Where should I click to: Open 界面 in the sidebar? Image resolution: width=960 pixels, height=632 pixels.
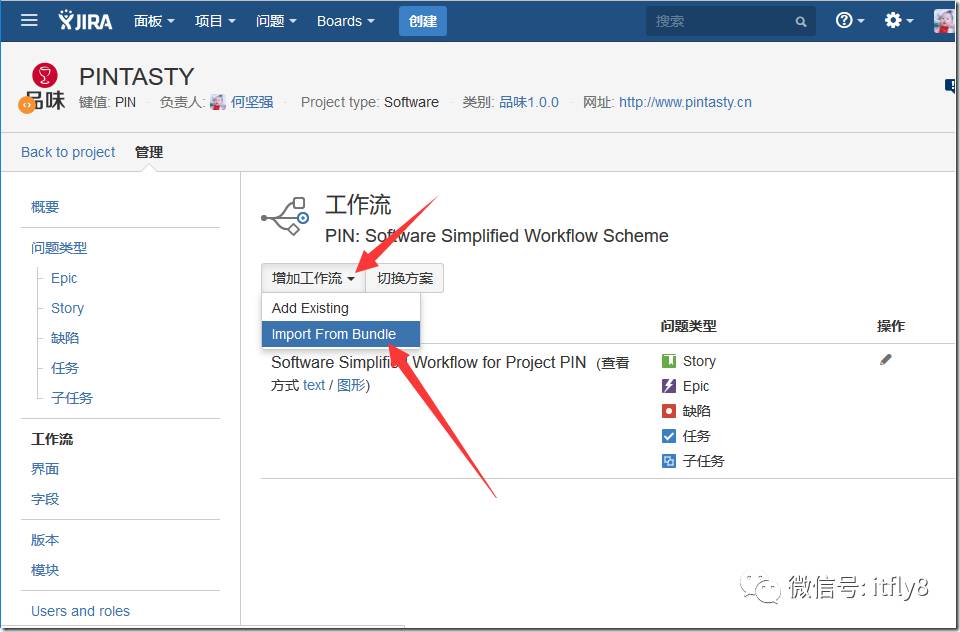pos(45,469)
